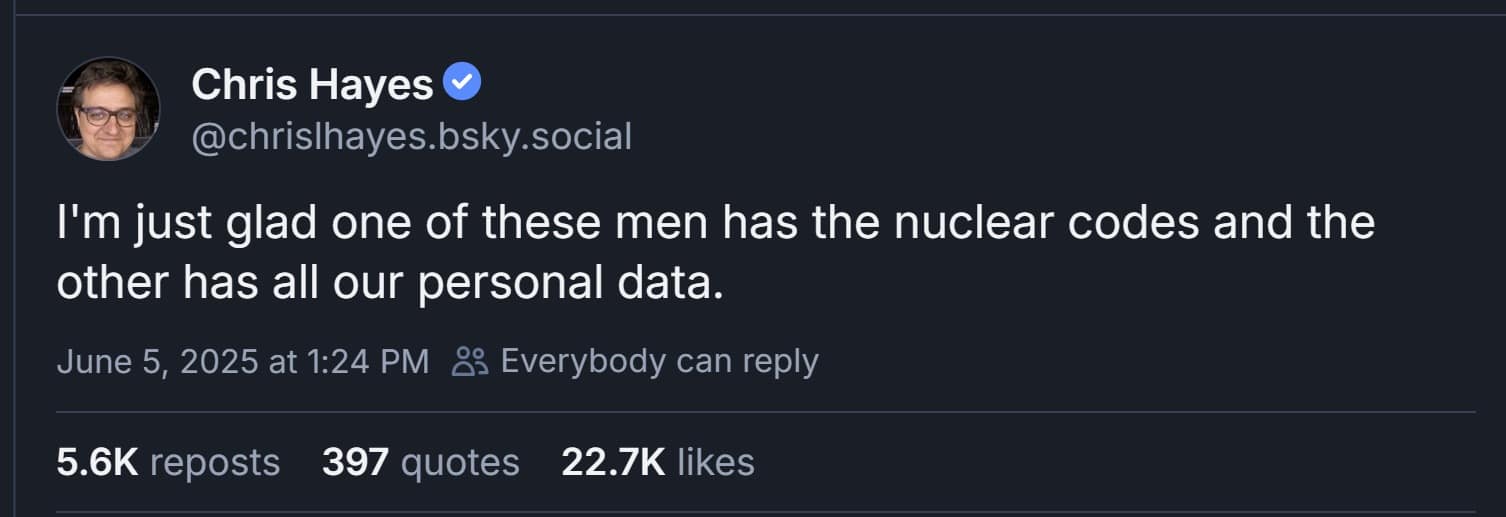
Task: Click the "22.7K" like count number
Action: (x=613, y=462)
